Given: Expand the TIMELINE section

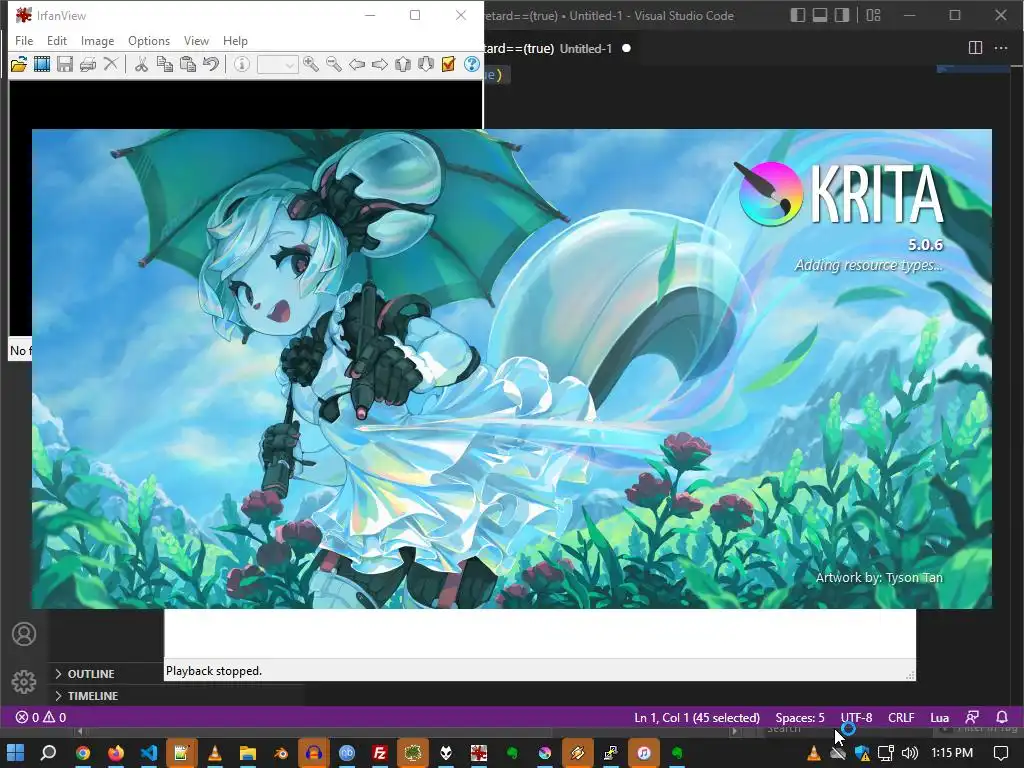Looking at the screenshot, I should tap(93, 696).
